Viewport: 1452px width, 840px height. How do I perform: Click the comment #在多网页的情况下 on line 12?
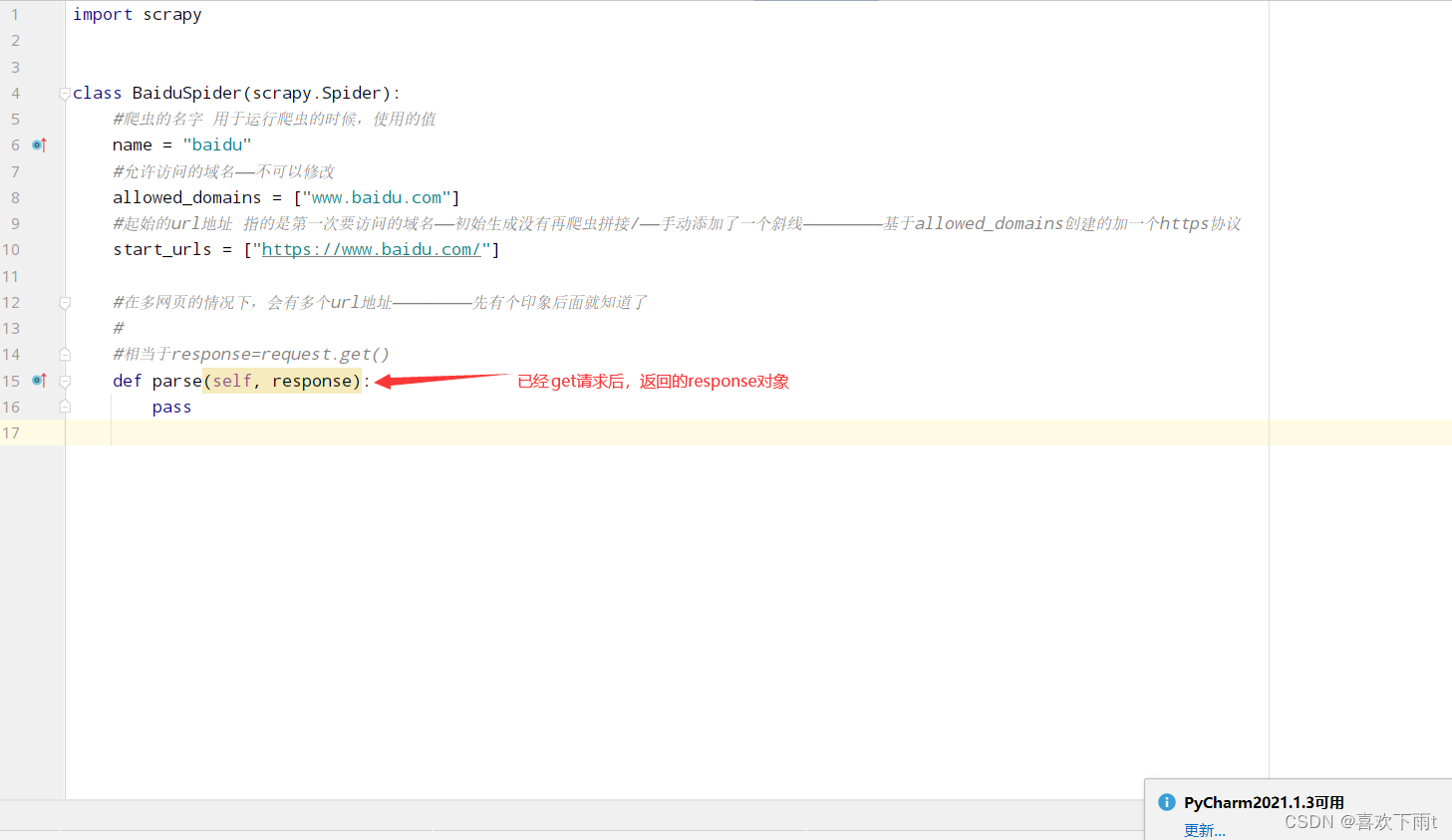tap(380, 302)
